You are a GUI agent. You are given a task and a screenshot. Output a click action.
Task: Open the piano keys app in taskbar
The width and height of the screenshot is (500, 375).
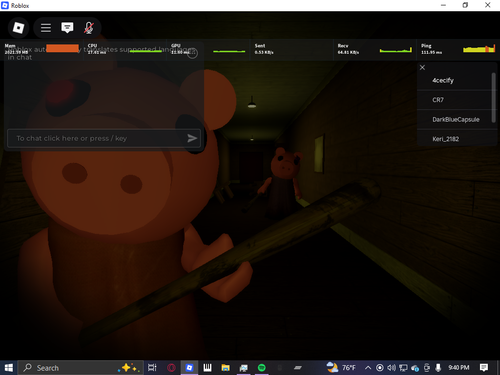[x=207, y=368]
